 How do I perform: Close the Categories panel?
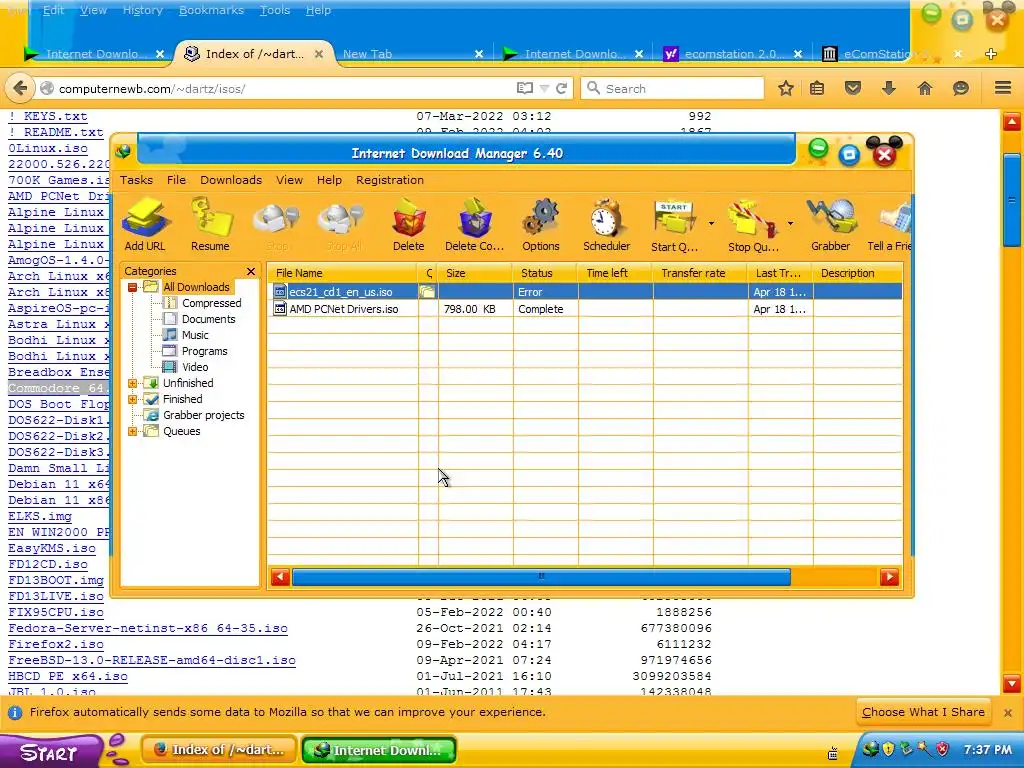[251, 271]
